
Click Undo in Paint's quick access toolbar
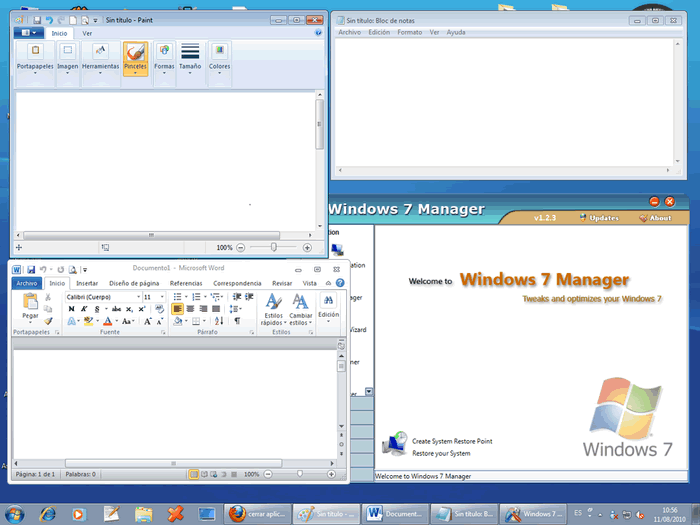point(49,20)
